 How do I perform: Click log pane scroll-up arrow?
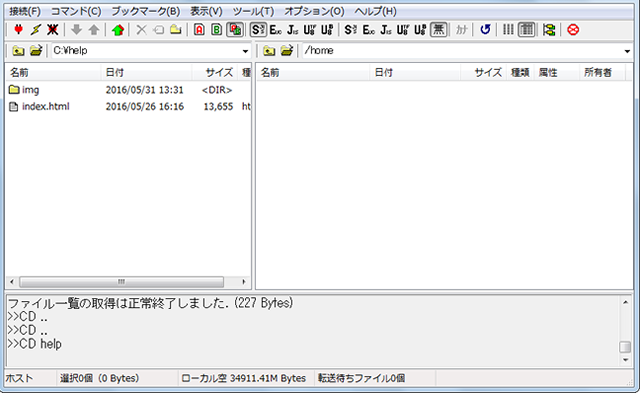pyautogui.click(x=625, y=302)
